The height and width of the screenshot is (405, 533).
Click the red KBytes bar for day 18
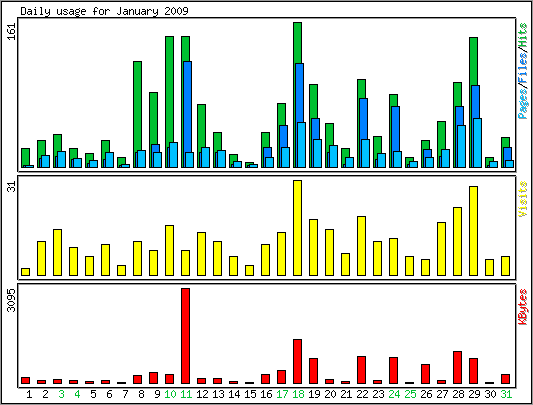[297, 361]
